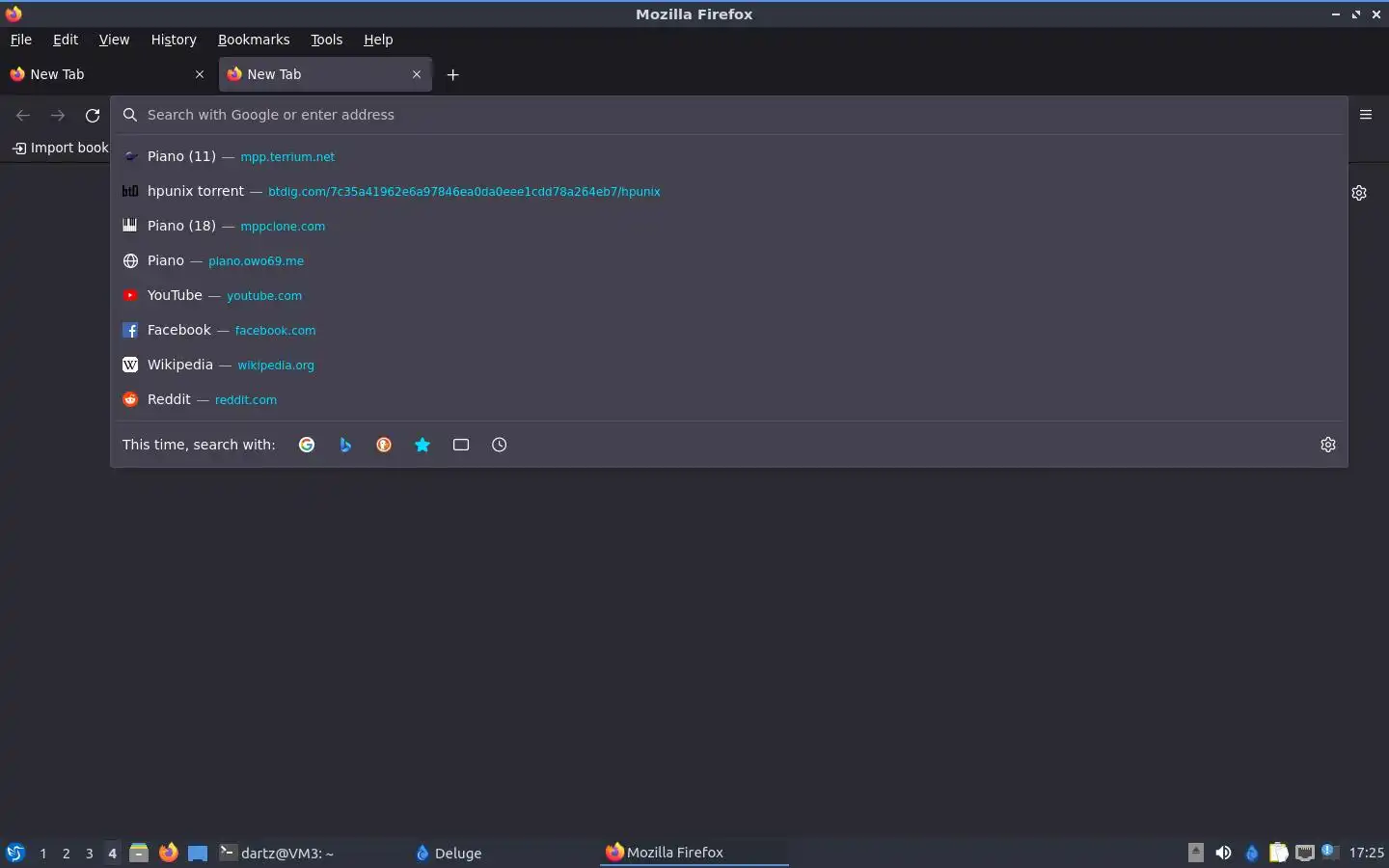This screenshot has width=1389, height=868.
Task: Reload the current page
Action: 93,116
